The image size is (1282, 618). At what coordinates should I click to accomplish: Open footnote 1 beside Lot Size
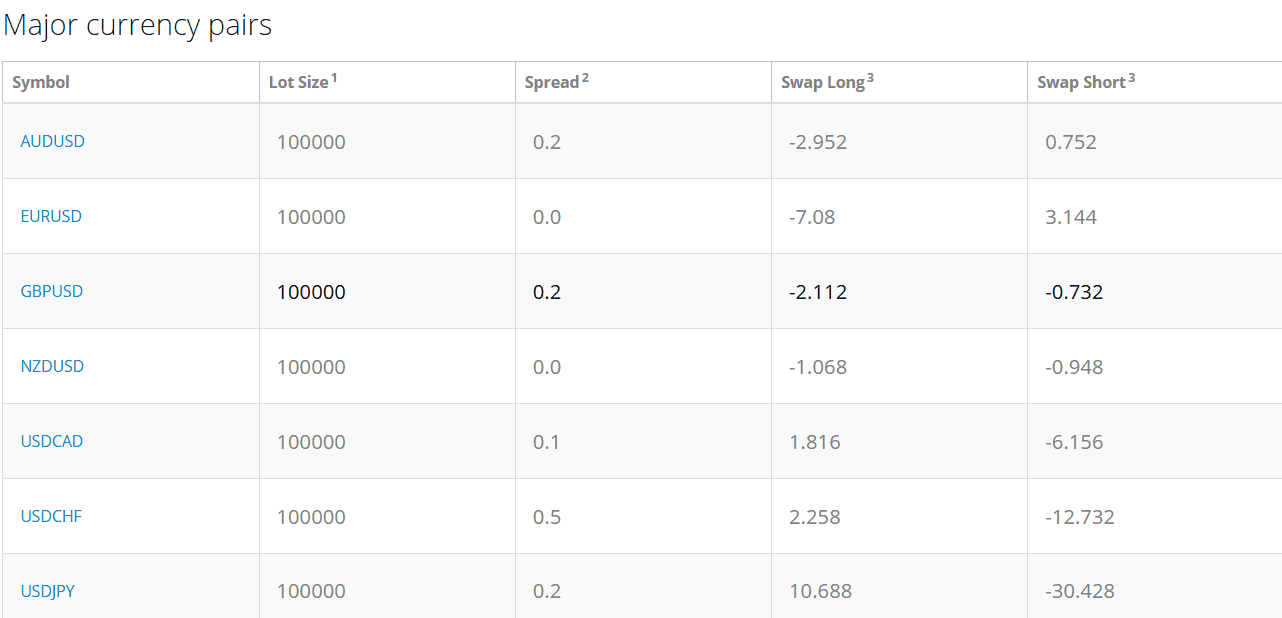pos(334,77)
